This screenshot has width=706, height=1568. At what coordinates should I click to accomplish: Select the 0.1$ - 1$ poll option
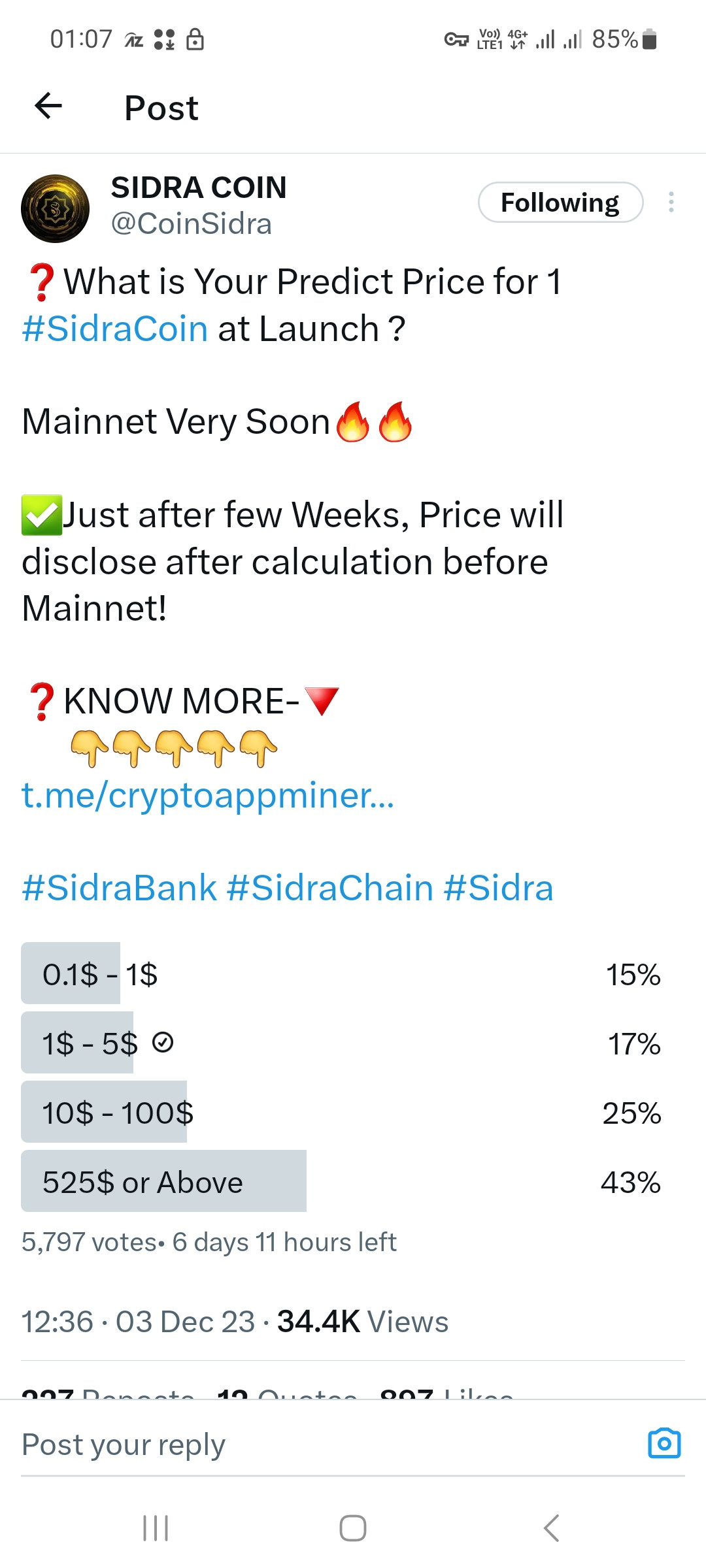[341, 973]
